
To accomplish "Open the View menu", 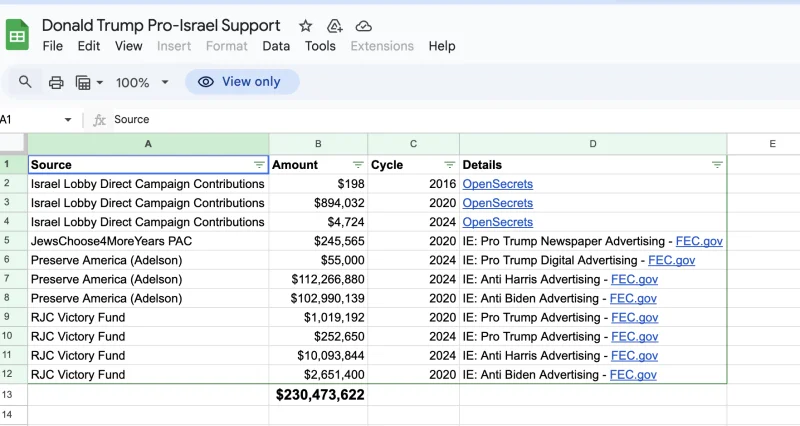I will pos(129,46).
